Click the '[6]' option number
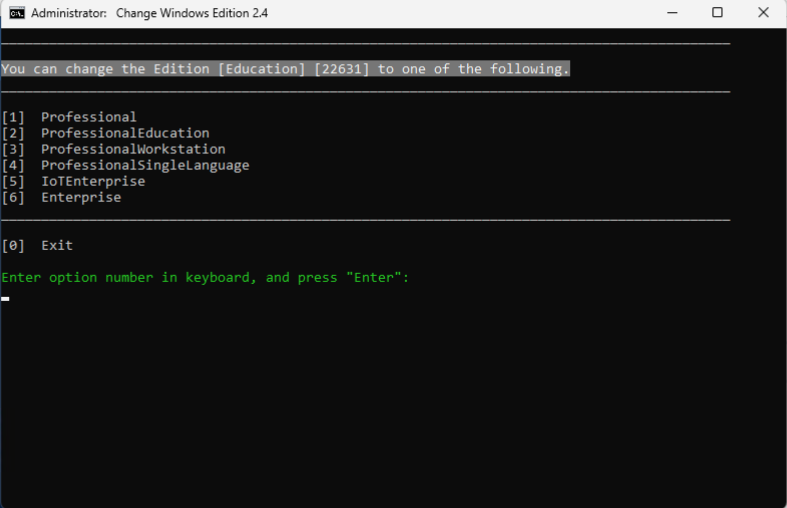 click(13, 198)
